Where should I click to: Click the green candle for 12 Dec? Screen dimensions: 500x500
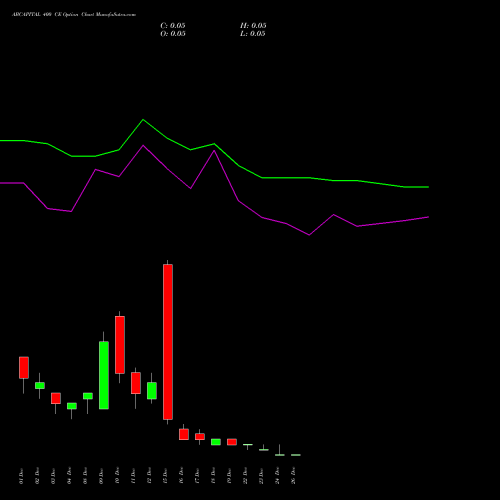152,390
